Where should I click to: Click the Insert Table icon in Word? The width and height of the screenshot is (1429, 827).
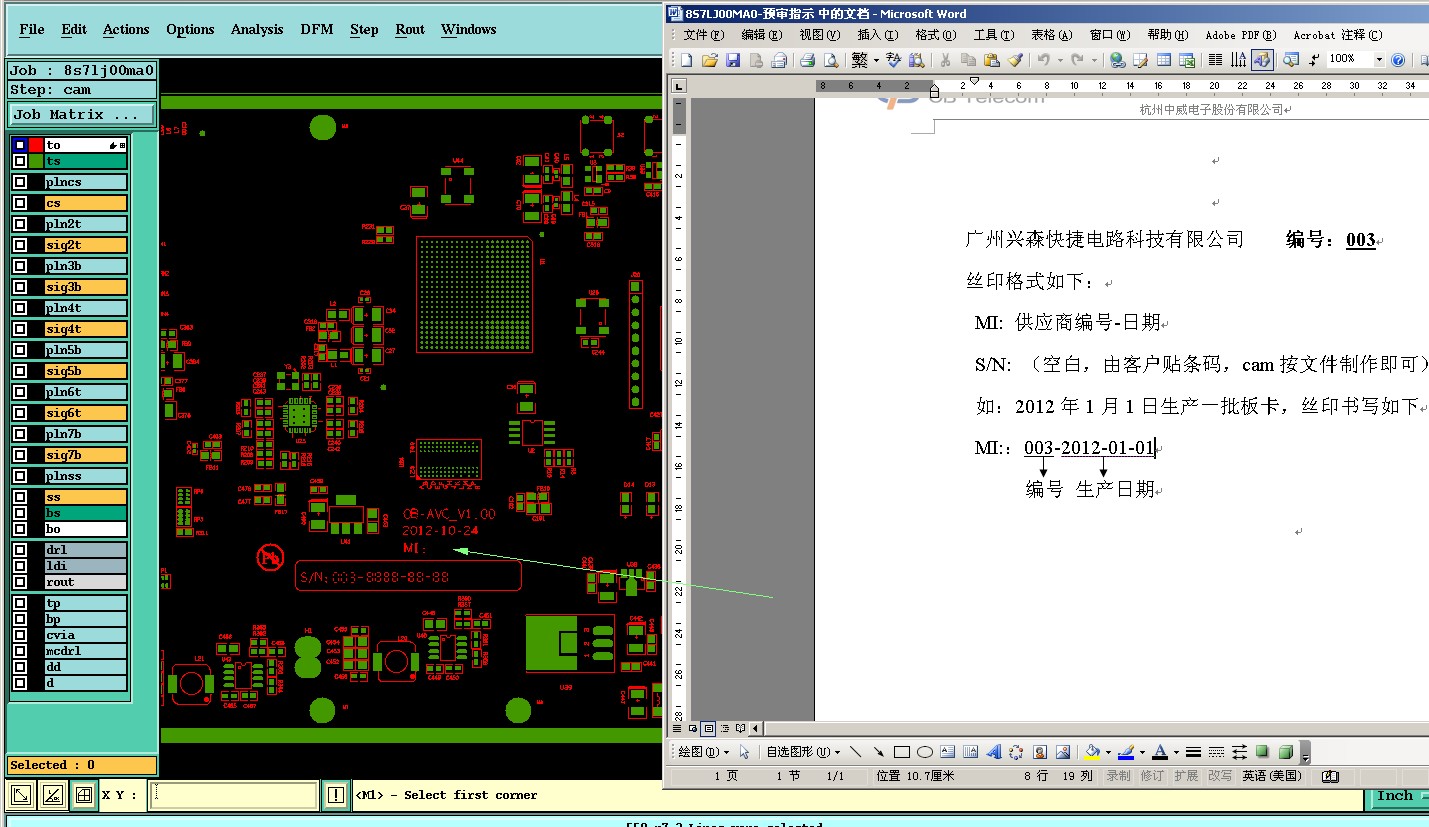1164,60
